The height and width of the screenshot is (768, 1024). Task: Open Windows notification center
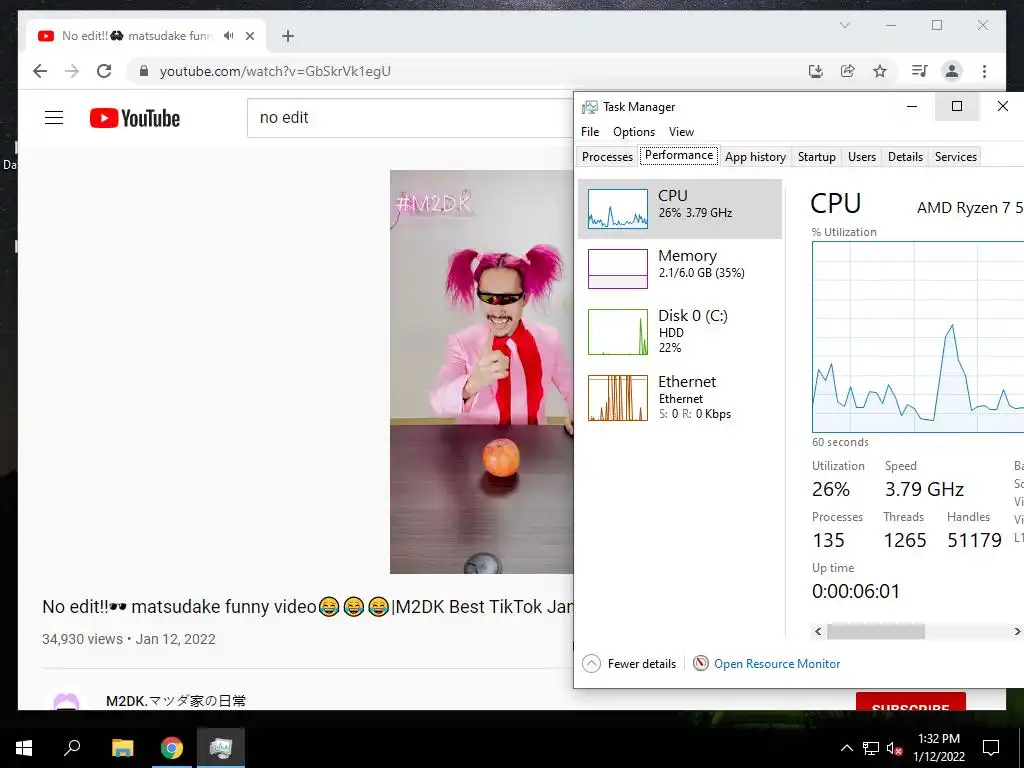(x=991, y=748)
